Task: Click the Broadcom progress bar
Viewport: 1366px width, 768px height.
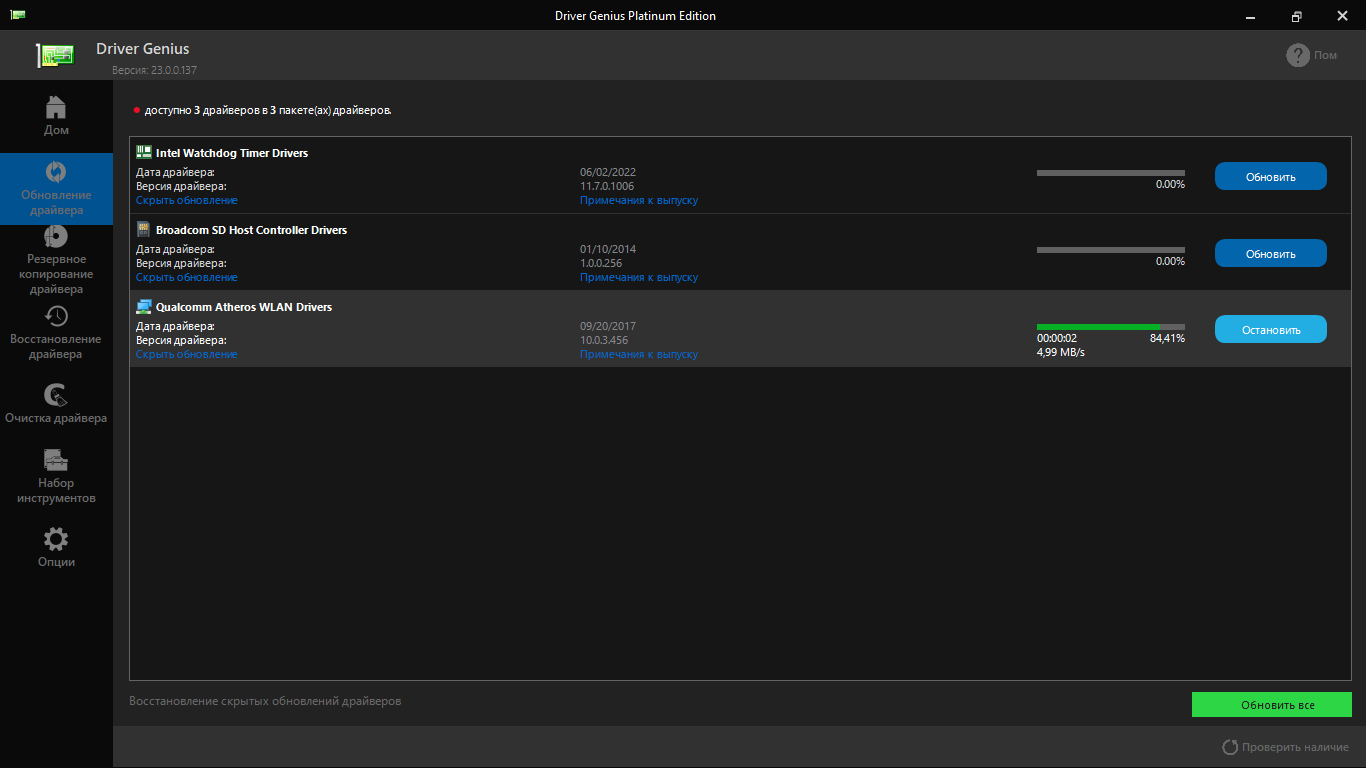Action: [1111, 250]
